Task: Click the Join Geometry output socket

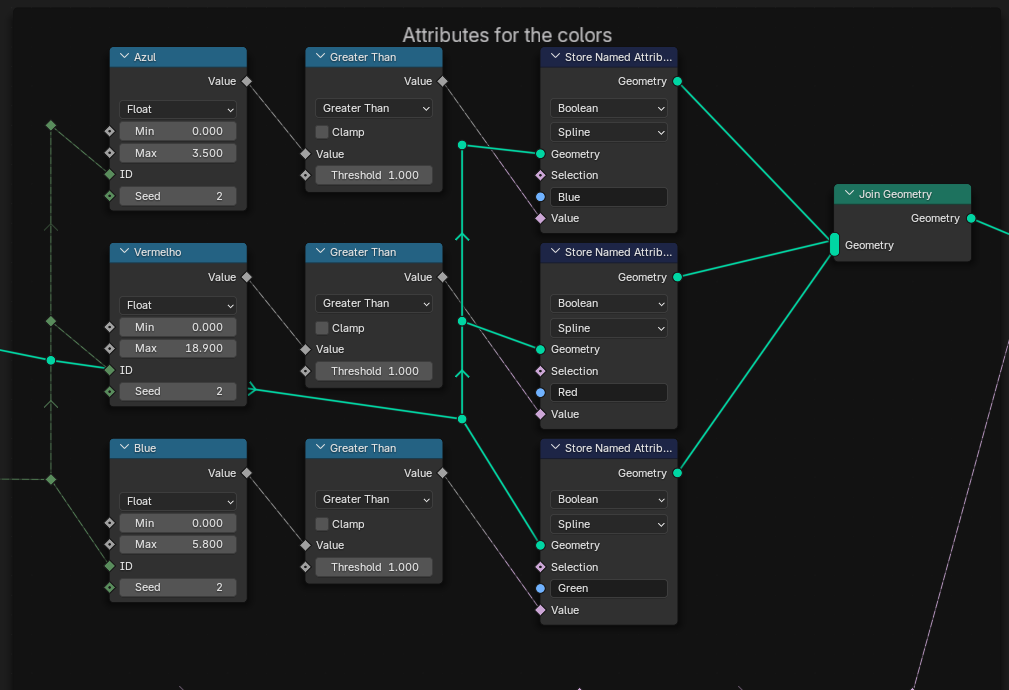Action: click(971, 218)
